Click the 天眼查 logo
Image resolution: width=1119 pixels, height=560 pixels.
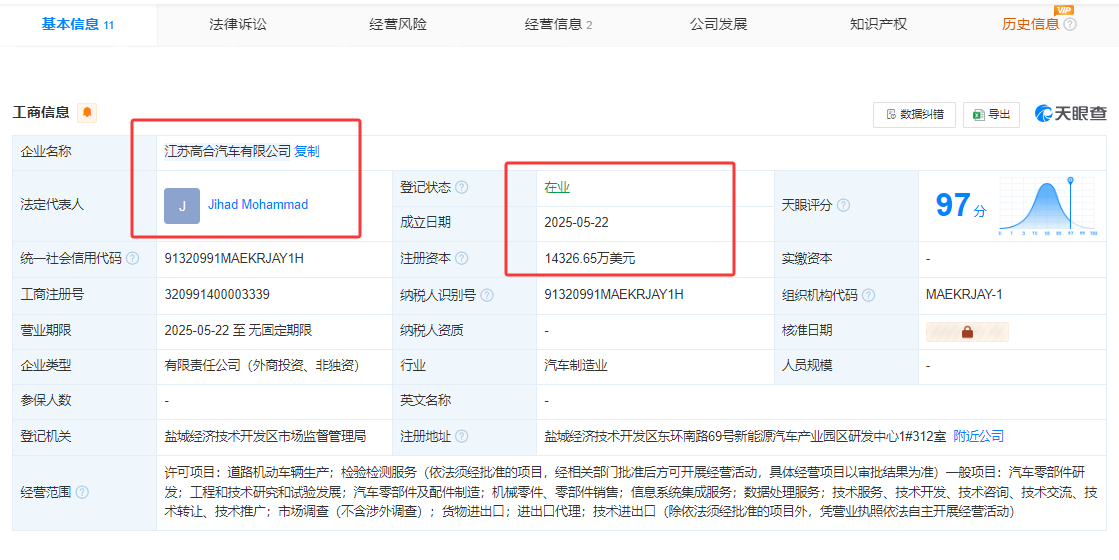tap(1070, 113)
